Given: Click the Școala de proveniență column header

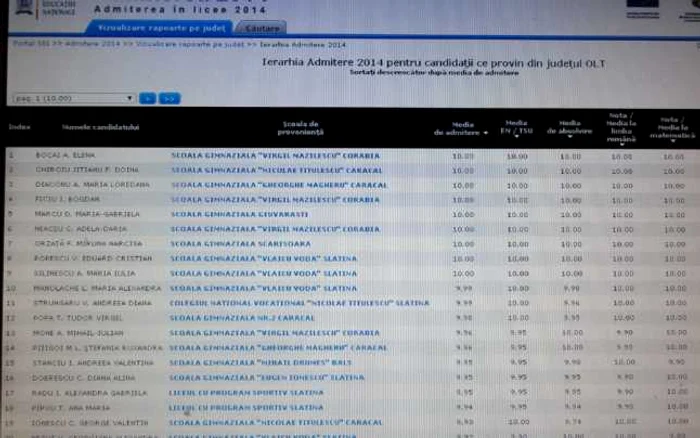Looking at the screenshot, I should pos(300,128).
